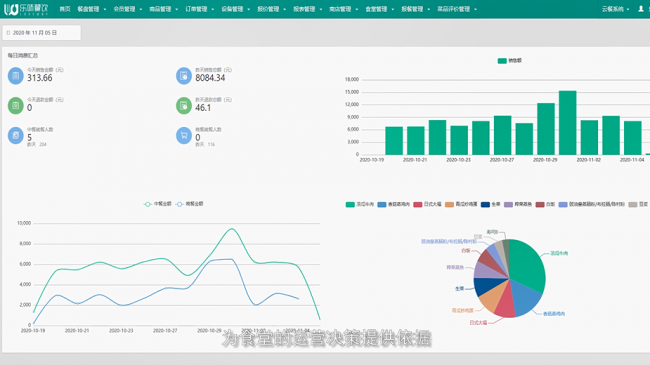The width and height of the screenshot is (650, 365).
Task: Click the 日式大福 pie legend entry
Action: 427,204
